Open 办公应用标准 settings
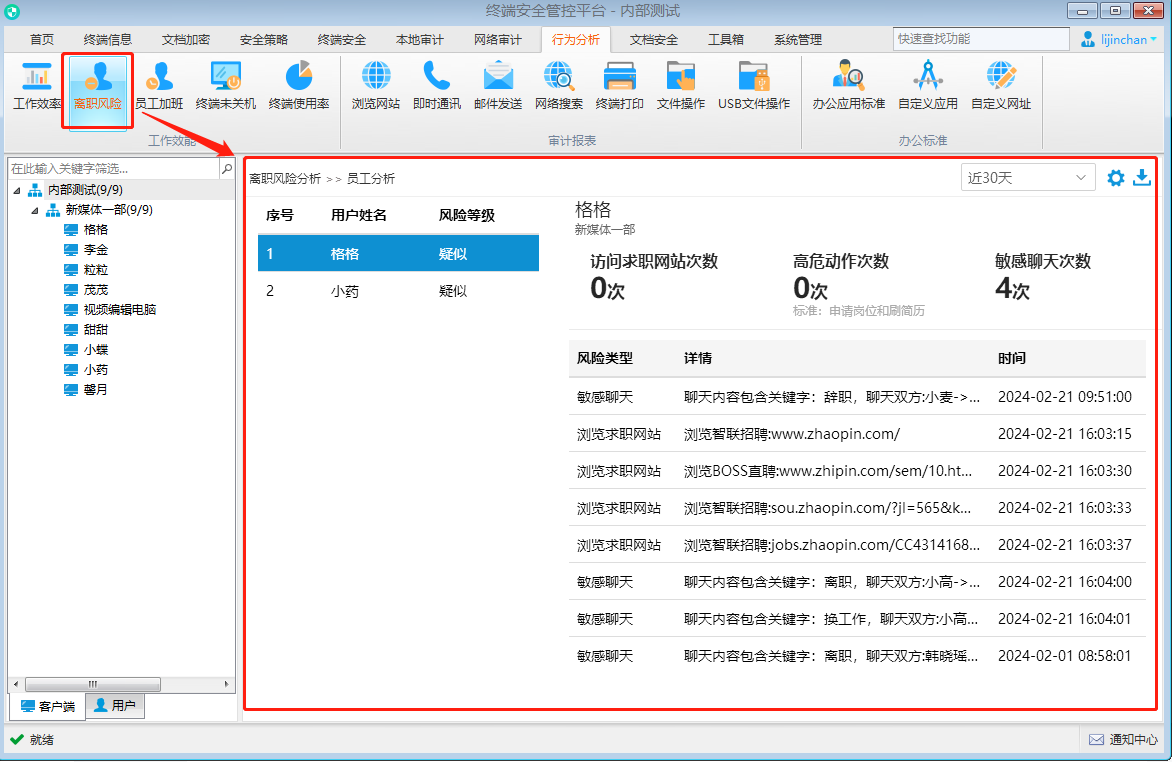1172x762 pixels. (848, 87)
